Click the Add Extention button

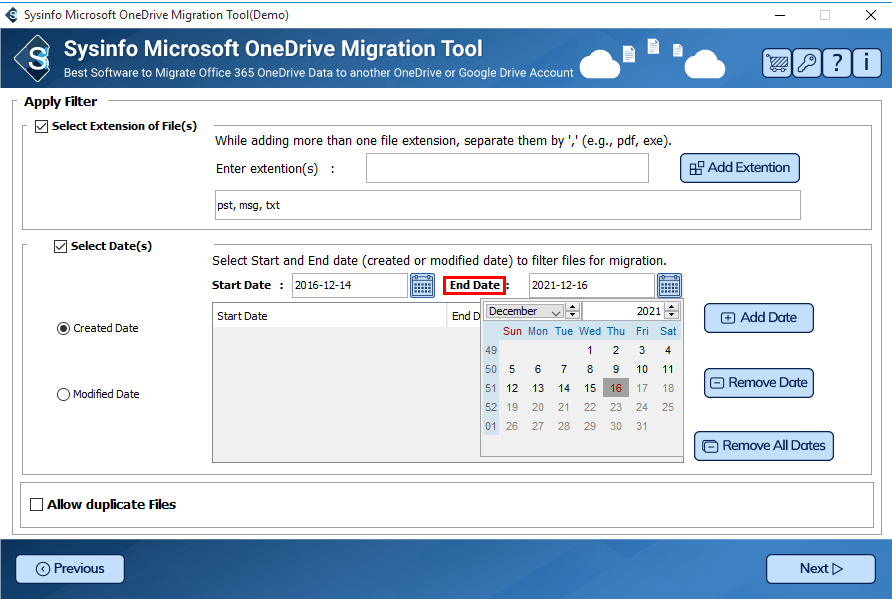[739, 168]
